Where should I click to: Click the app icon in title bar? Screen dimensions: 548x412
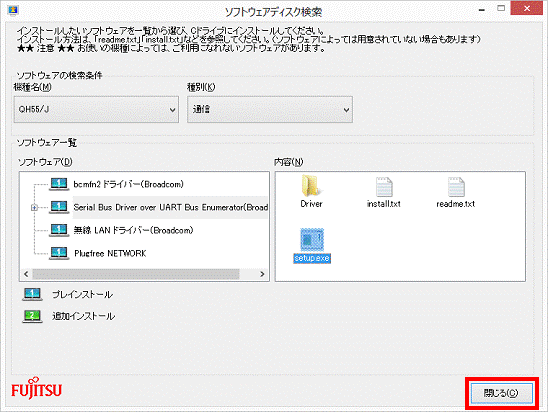(13, 10)
